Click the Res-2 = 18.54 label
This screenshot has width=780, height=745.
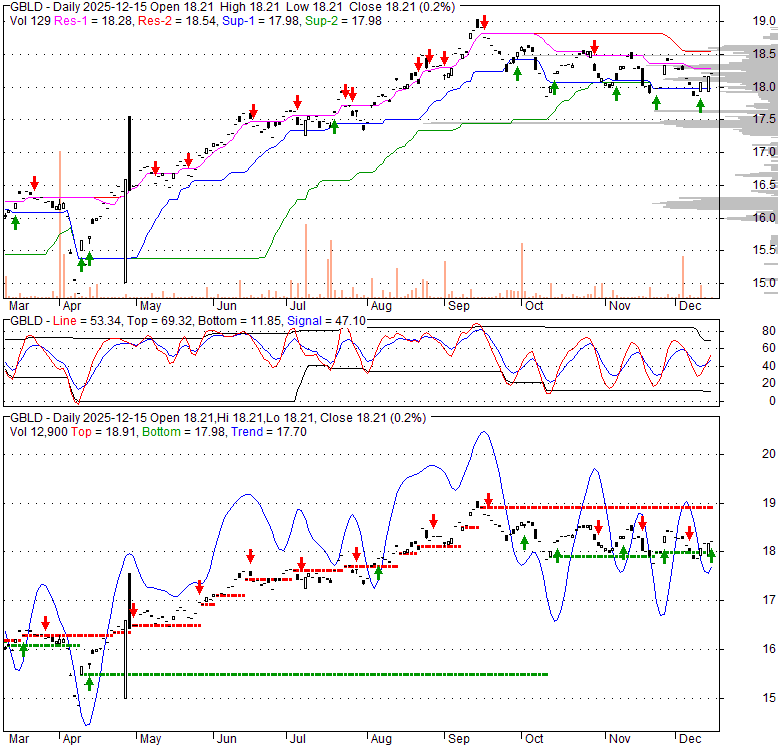[x=160, y=20]
